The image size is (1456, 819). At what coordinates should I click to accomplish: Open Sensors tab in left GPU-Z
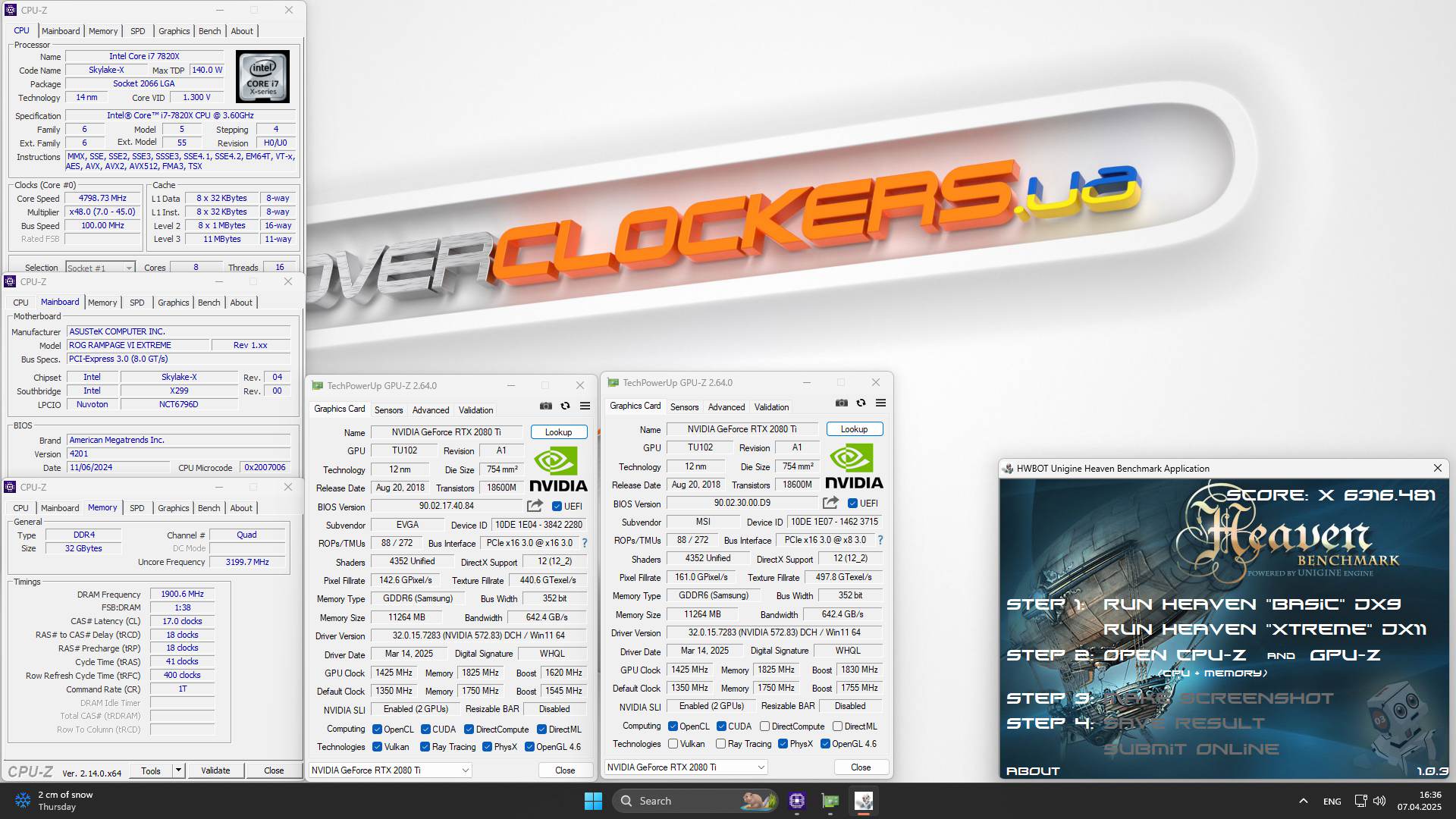(389, 410)
